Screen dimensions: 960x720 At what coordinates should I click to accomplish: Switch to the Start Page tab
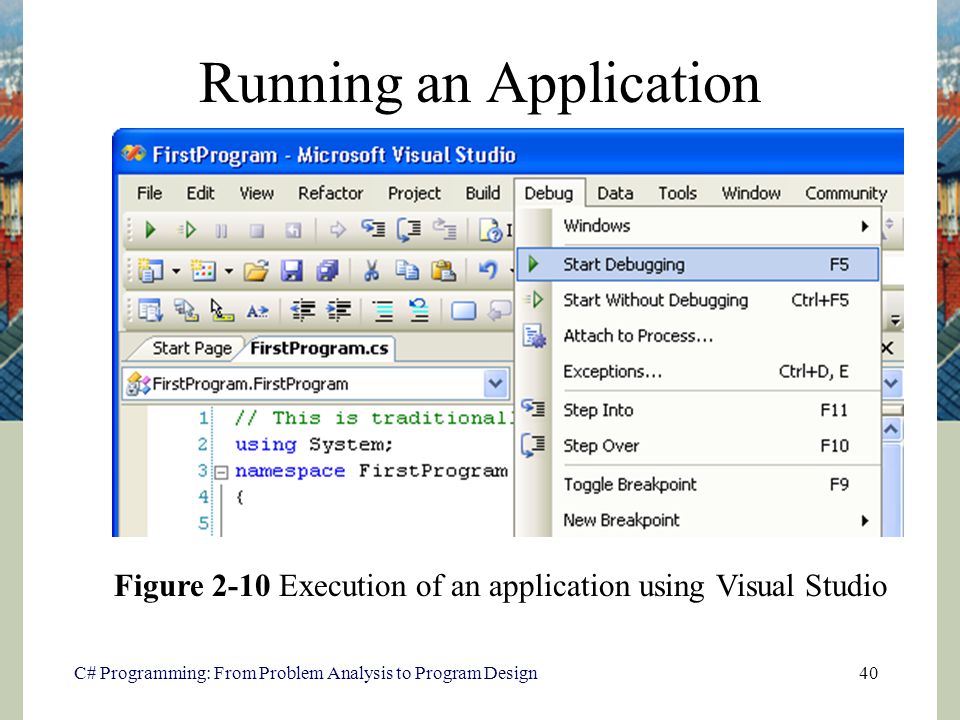tap(192, 348)
